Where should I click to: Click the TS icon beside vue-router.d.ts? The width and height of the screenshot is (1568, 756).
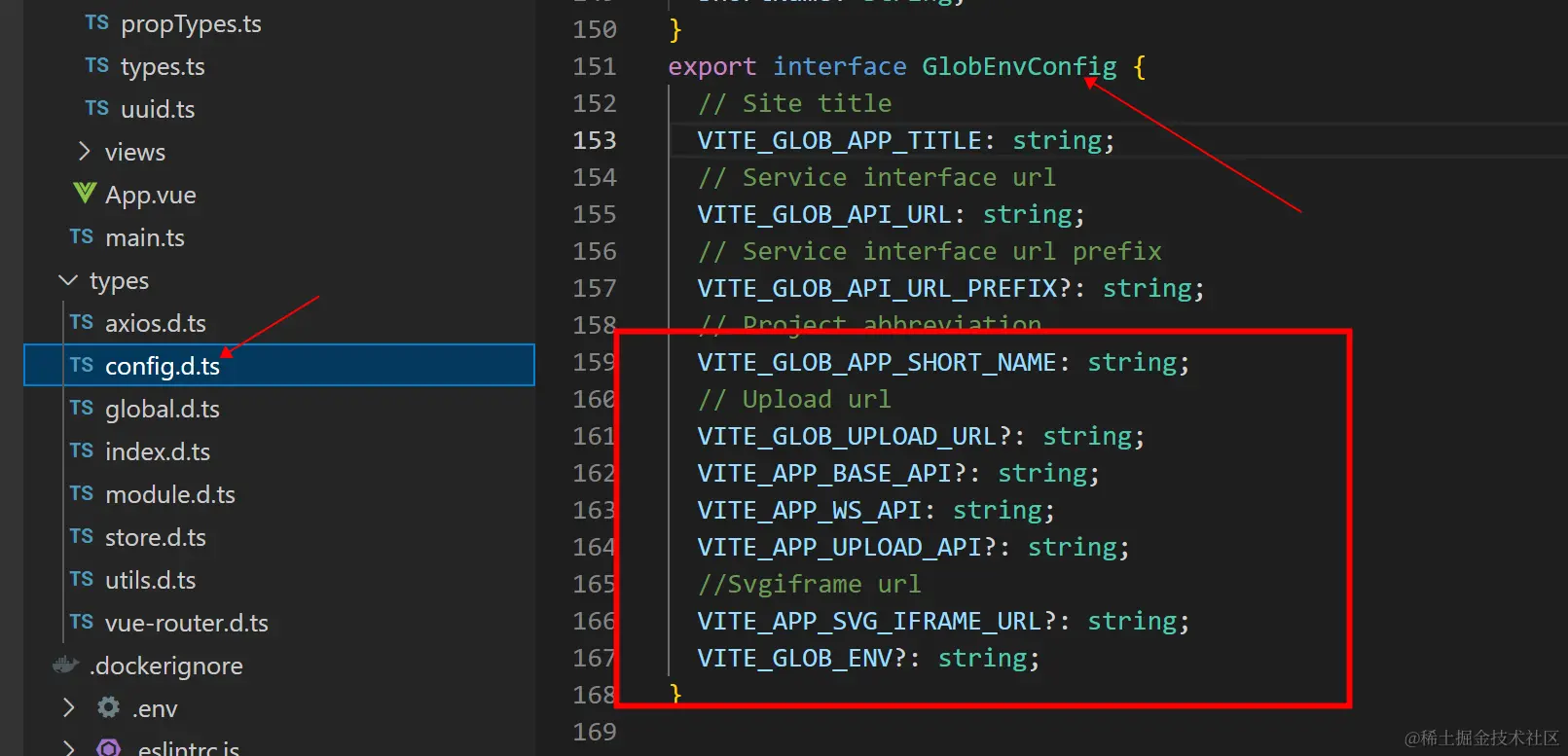(82, 623)
